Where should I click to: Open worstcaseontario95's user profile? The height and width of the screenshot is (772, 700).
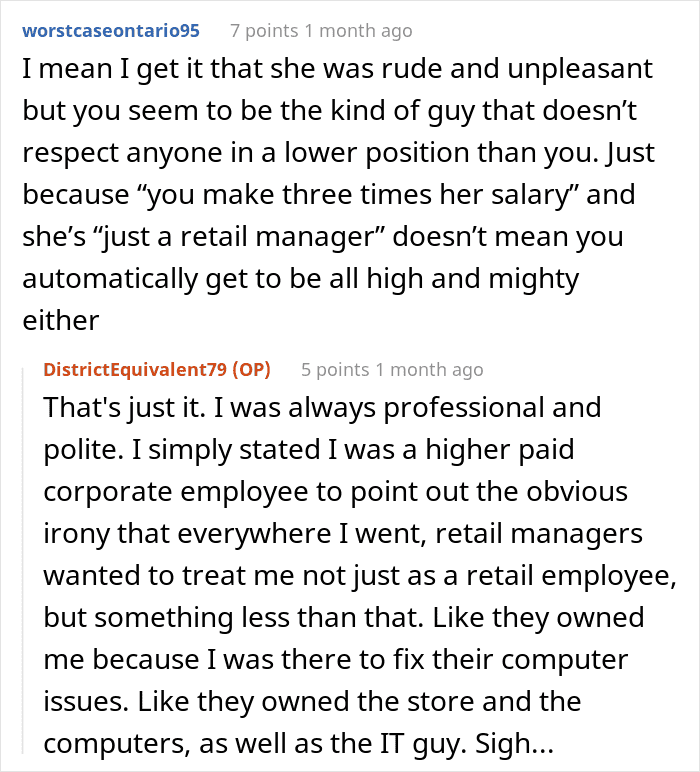coord(111,31)
